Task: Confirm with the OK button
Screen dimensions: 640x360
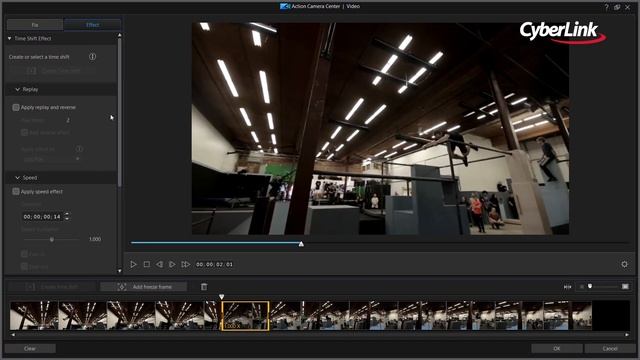Action: click(x=557, y=349)
